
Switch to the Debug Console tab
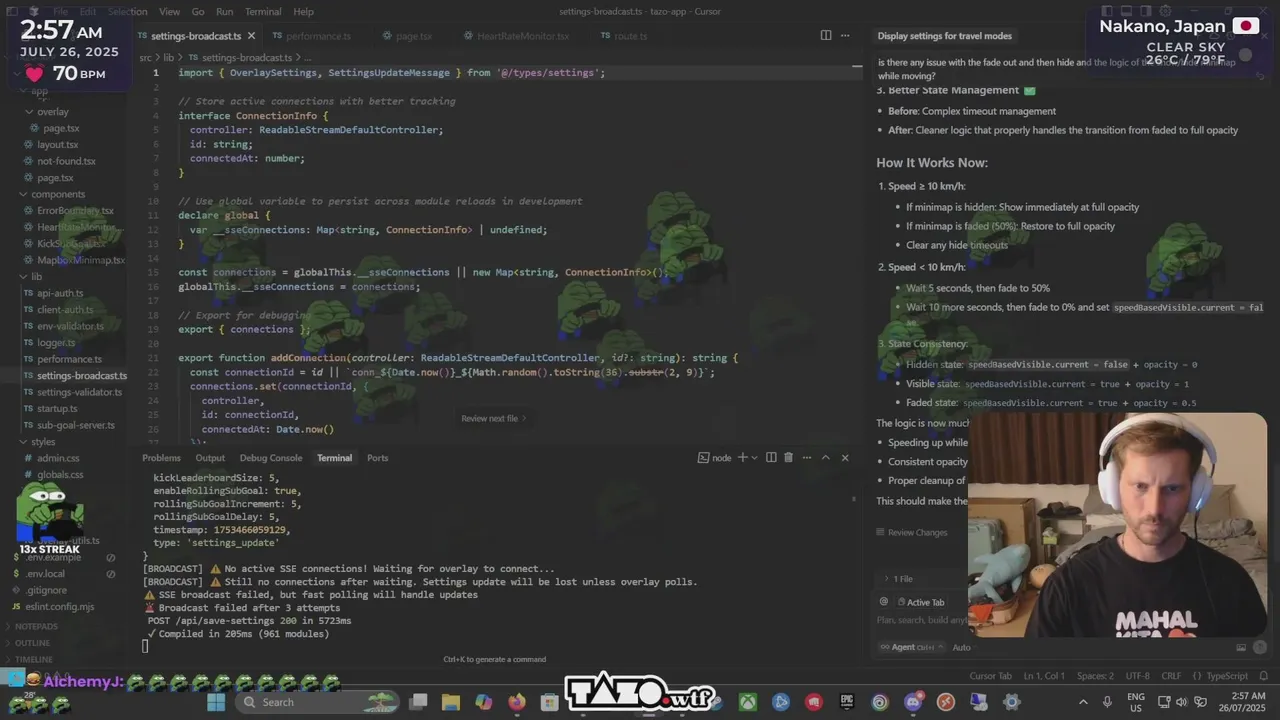point(270,458)
